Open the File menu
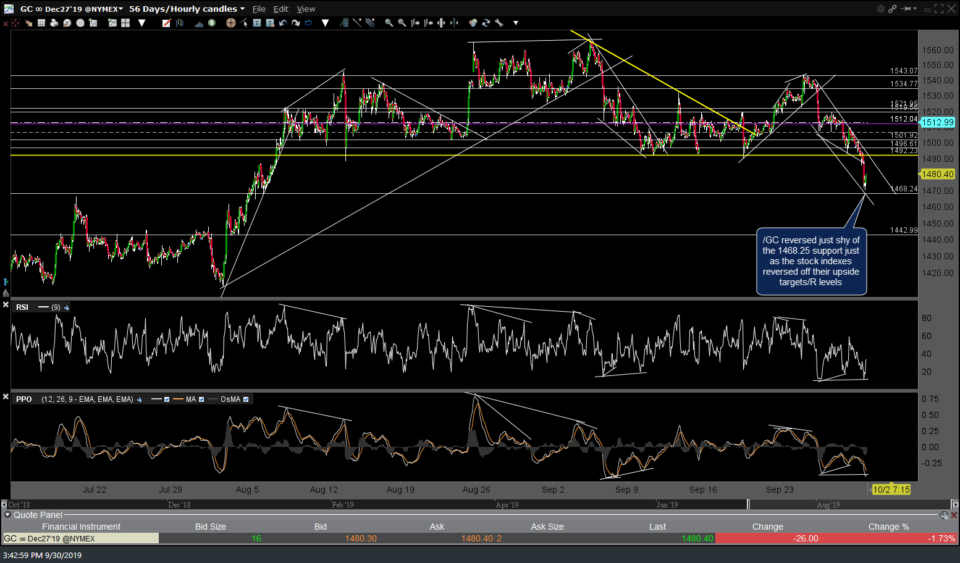Viewport: 960px width, 563px height. click(259, 9)
